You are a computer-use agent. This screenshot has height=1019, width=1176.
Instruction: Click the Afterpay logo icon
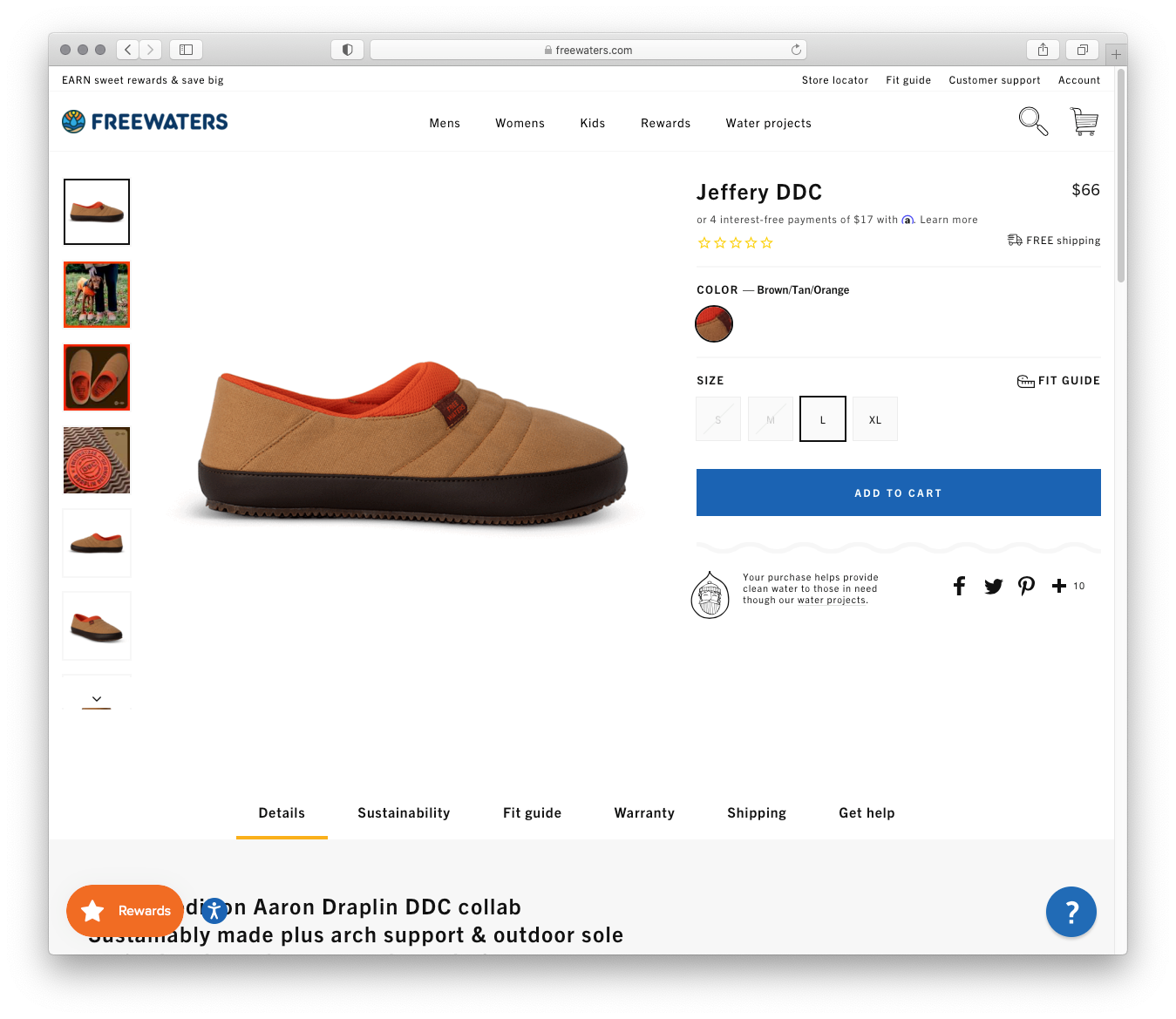click(x=907, y=220)
